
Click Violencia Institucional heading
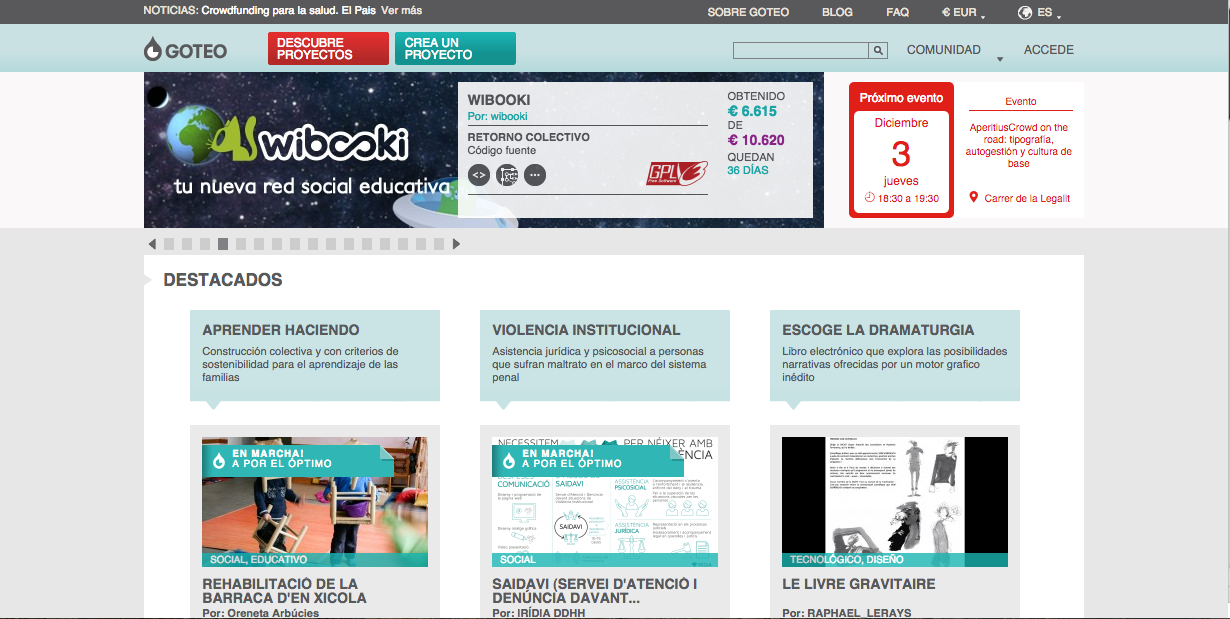pos(586,330)
